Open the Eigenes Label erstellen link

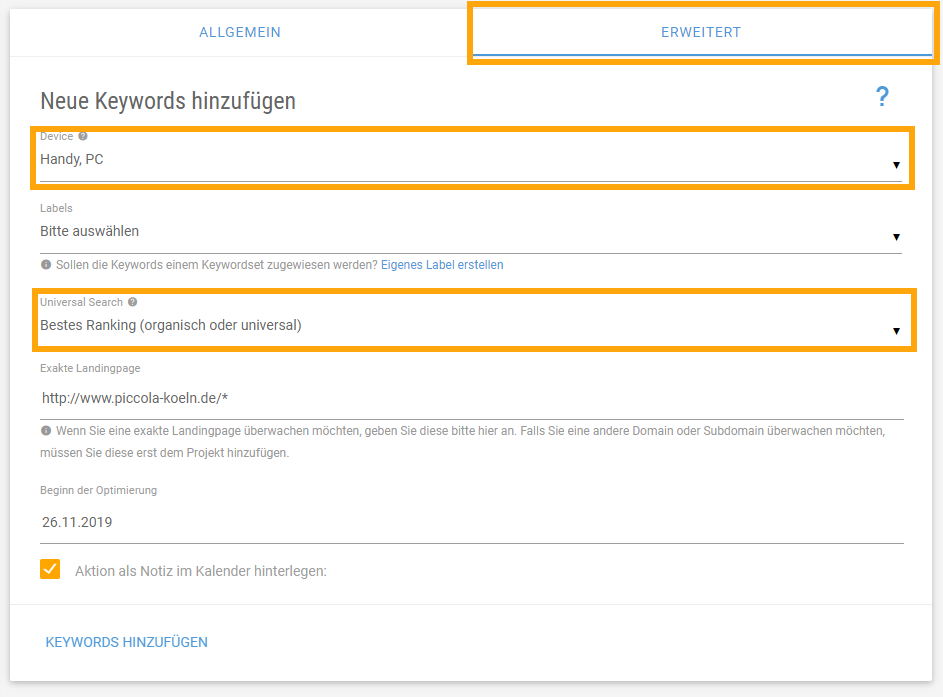[x=442, y=265]
